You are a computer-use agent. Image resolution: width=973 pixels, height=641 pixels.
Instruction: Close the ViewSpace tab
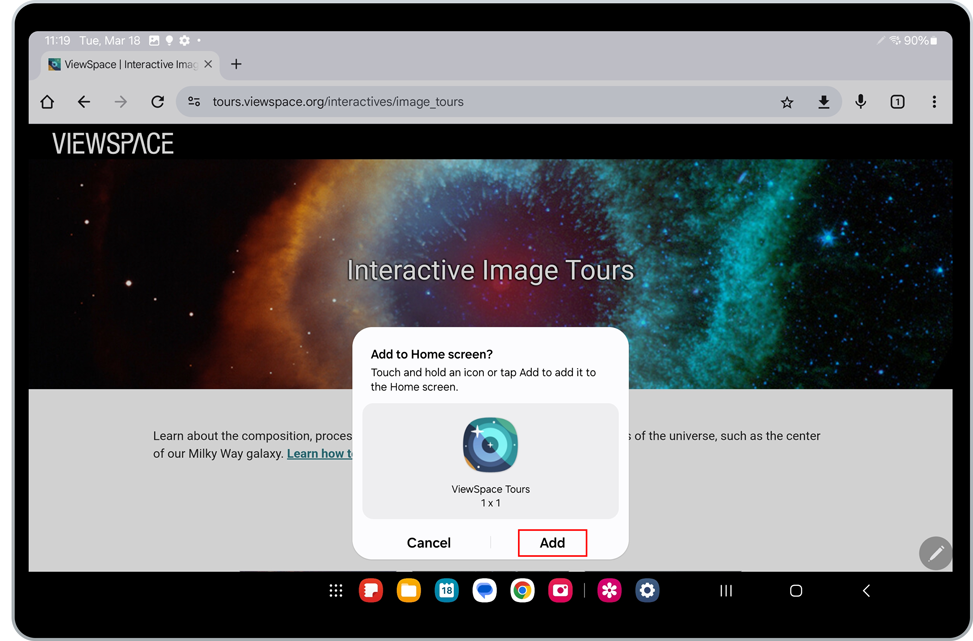208,64
